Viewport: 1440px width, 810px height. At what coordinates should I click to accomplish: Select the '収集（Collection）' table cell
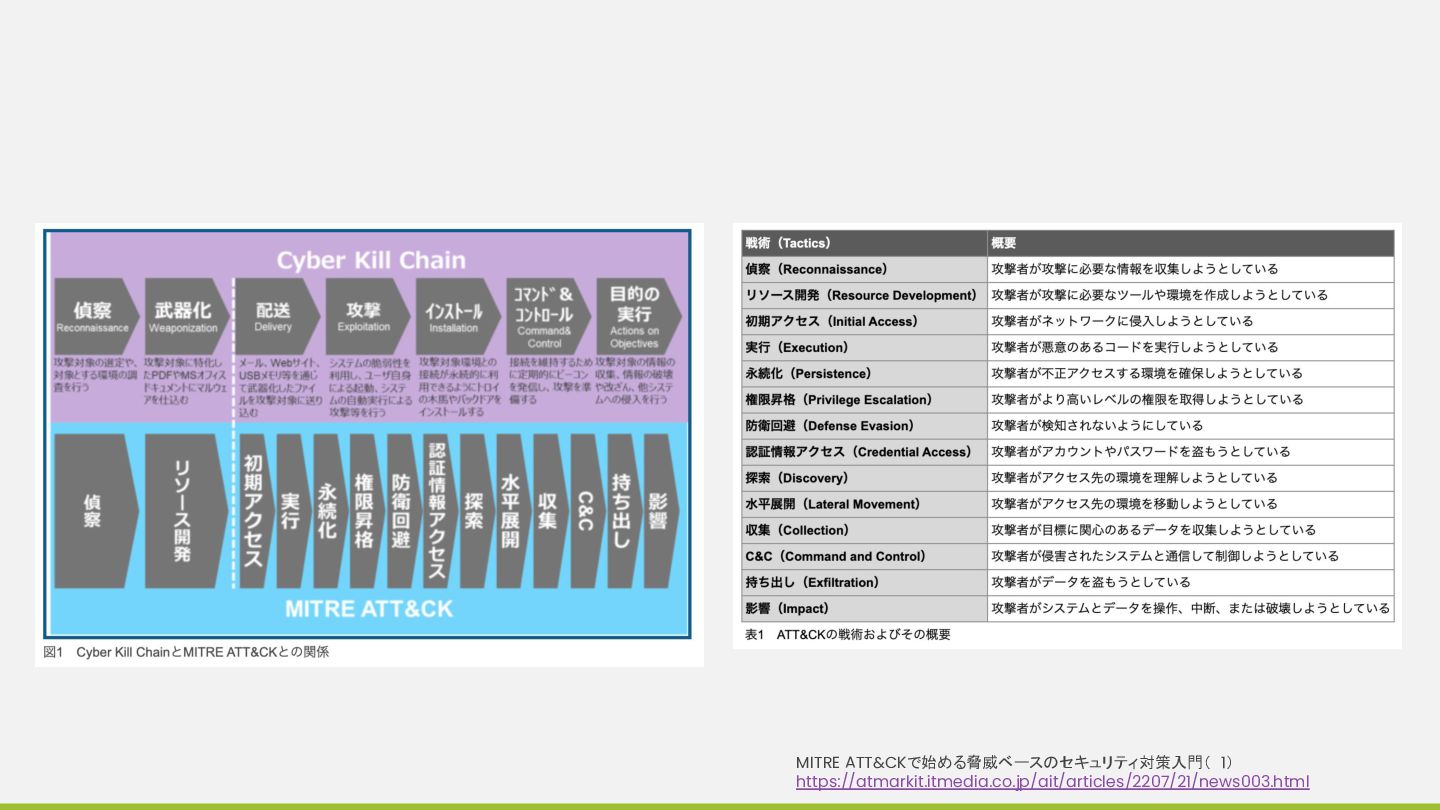(864, 530)
